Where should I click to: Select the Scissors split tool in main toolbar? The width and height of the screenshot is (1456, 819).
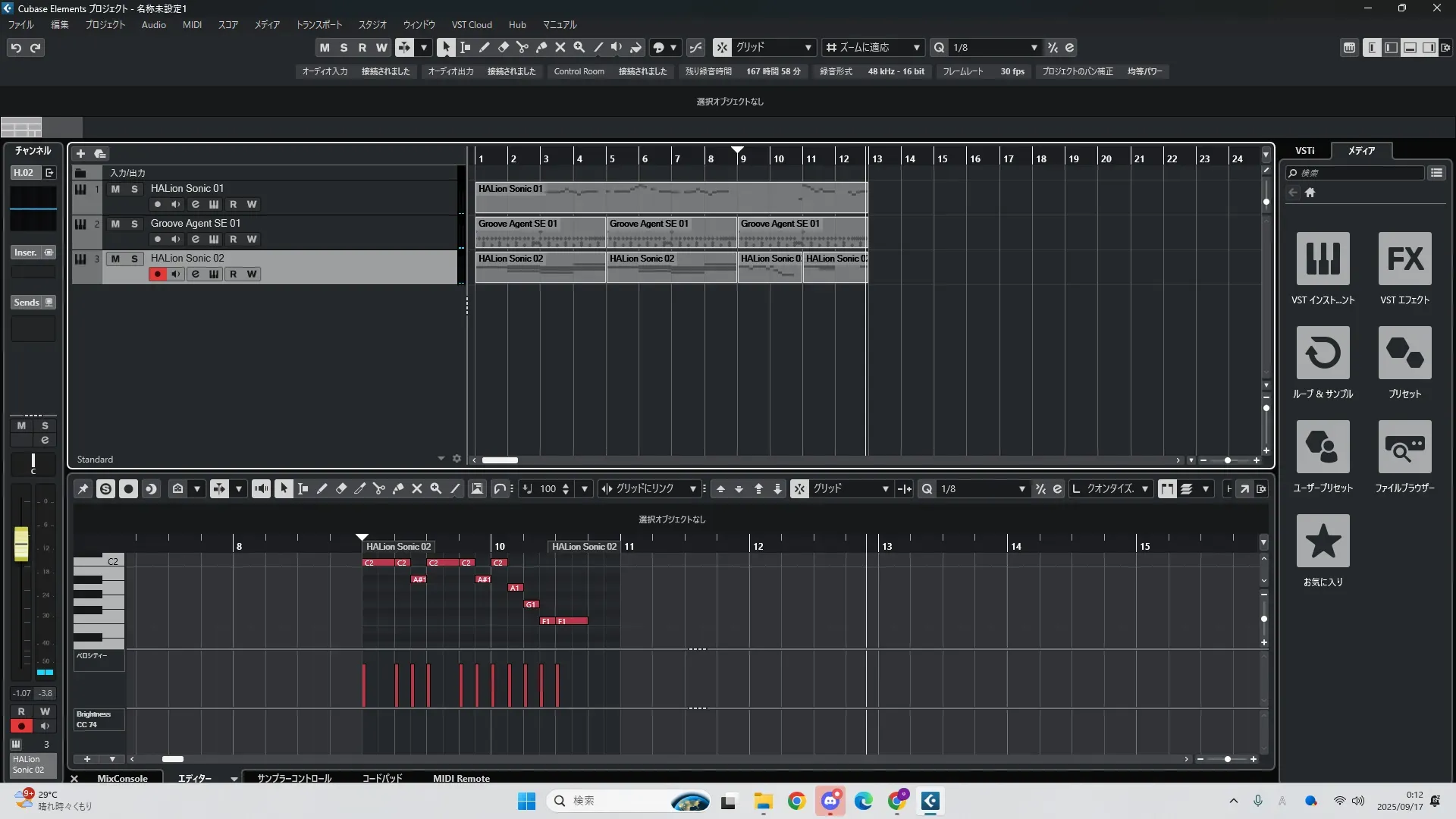tap(522, 47)
